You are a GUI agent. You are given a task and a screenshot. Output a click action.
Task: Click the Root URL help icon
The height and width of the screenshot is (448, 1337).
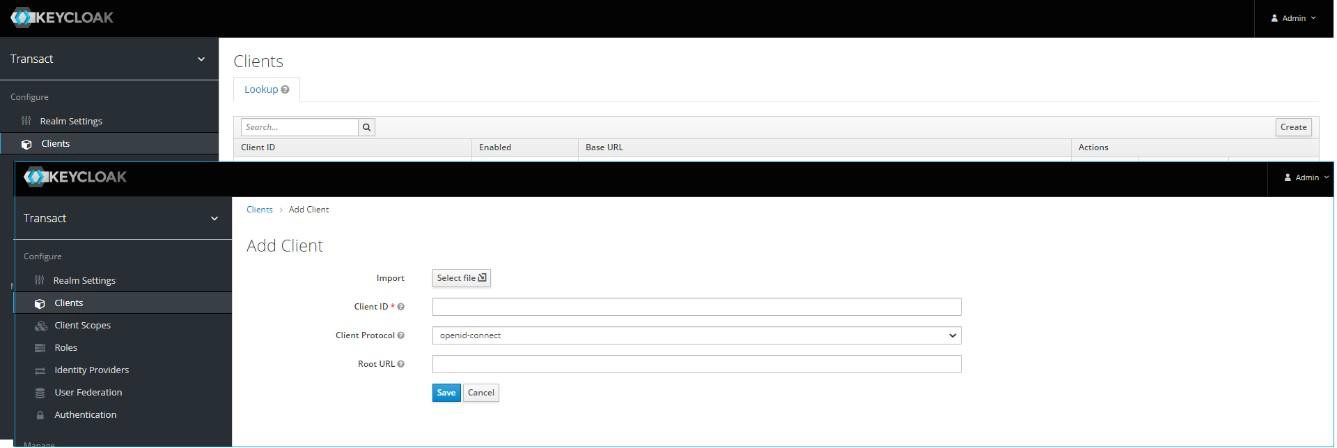point(401,364)
